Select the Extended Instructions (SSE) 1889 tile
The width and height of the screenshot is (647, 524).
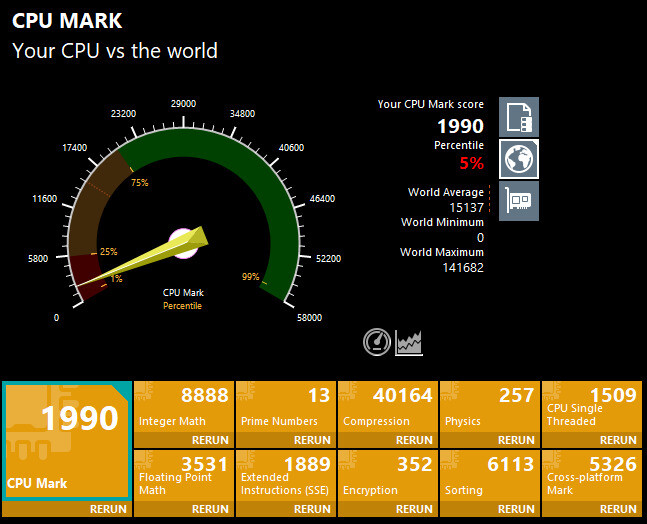[x=286, y=476]
